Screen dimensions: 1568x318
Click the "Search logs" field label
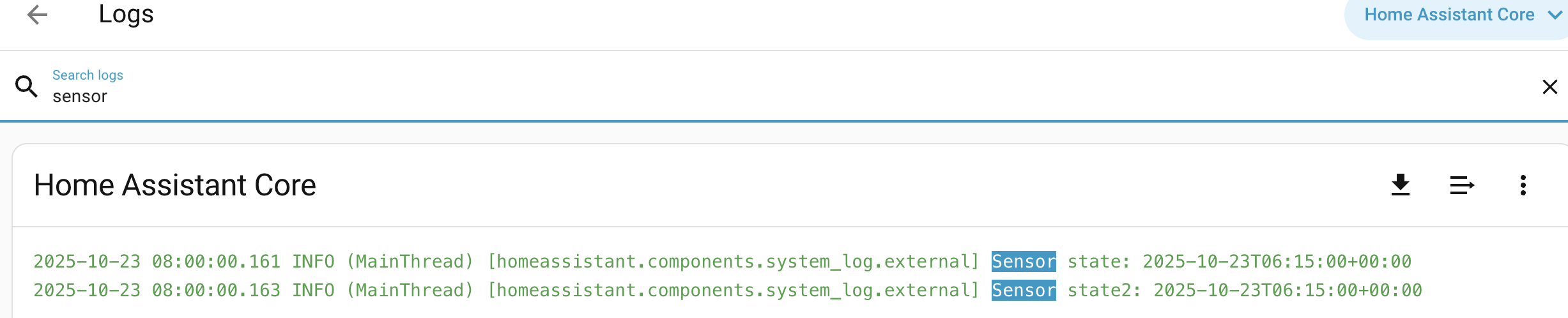click(x=88, y=75)
